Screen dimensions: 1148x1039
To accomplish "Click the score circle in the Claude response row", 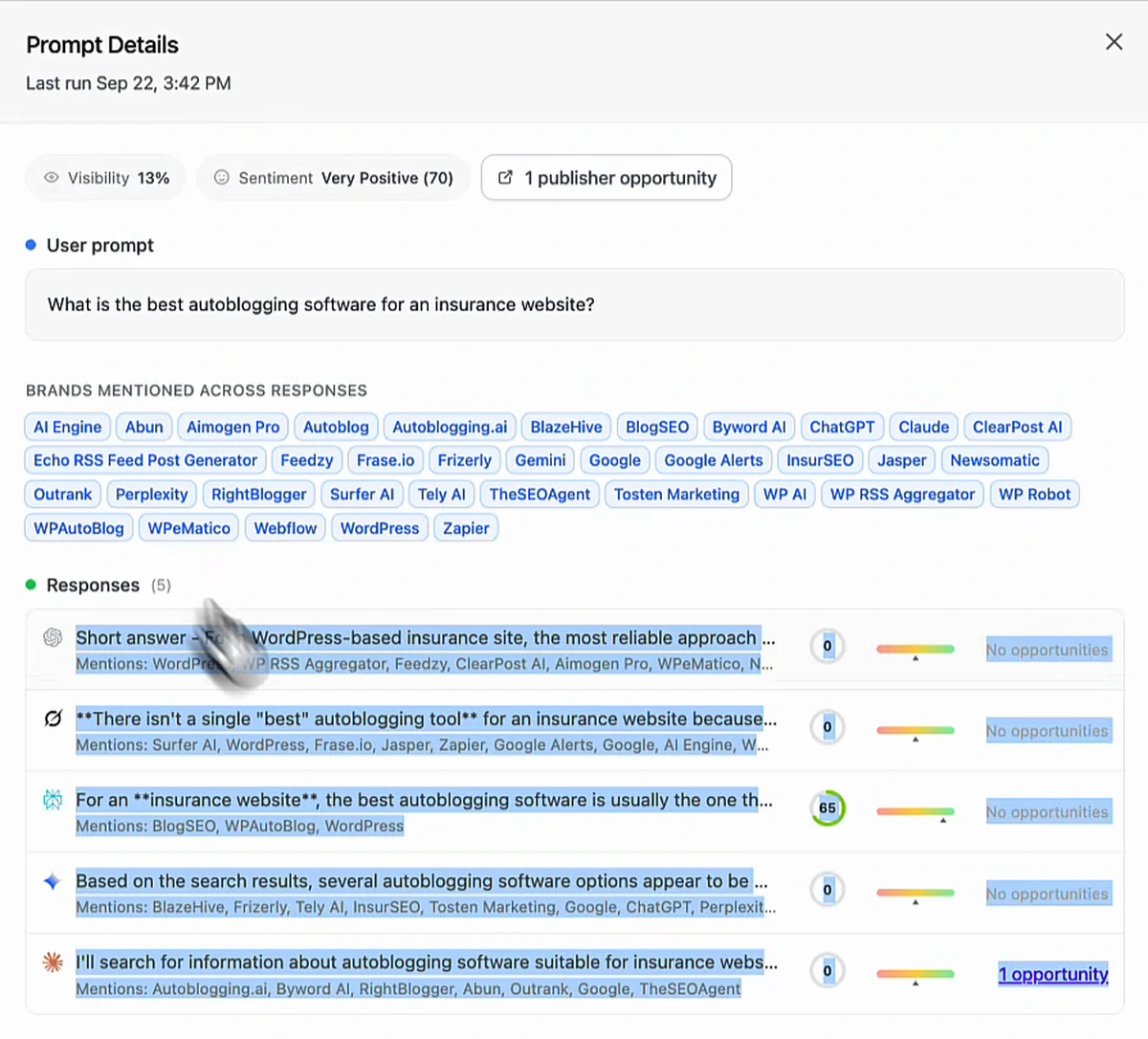I will 828,971.
